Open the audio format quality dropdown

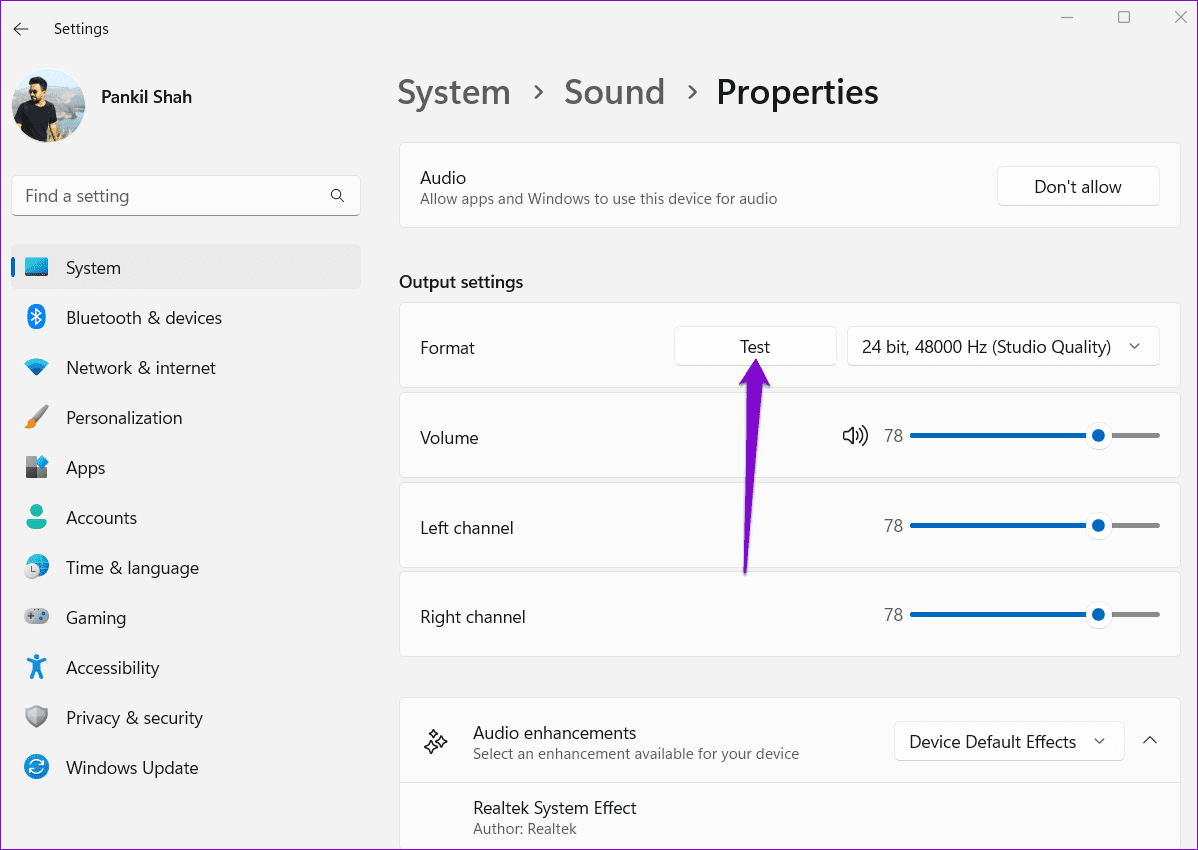point(1002,347)
